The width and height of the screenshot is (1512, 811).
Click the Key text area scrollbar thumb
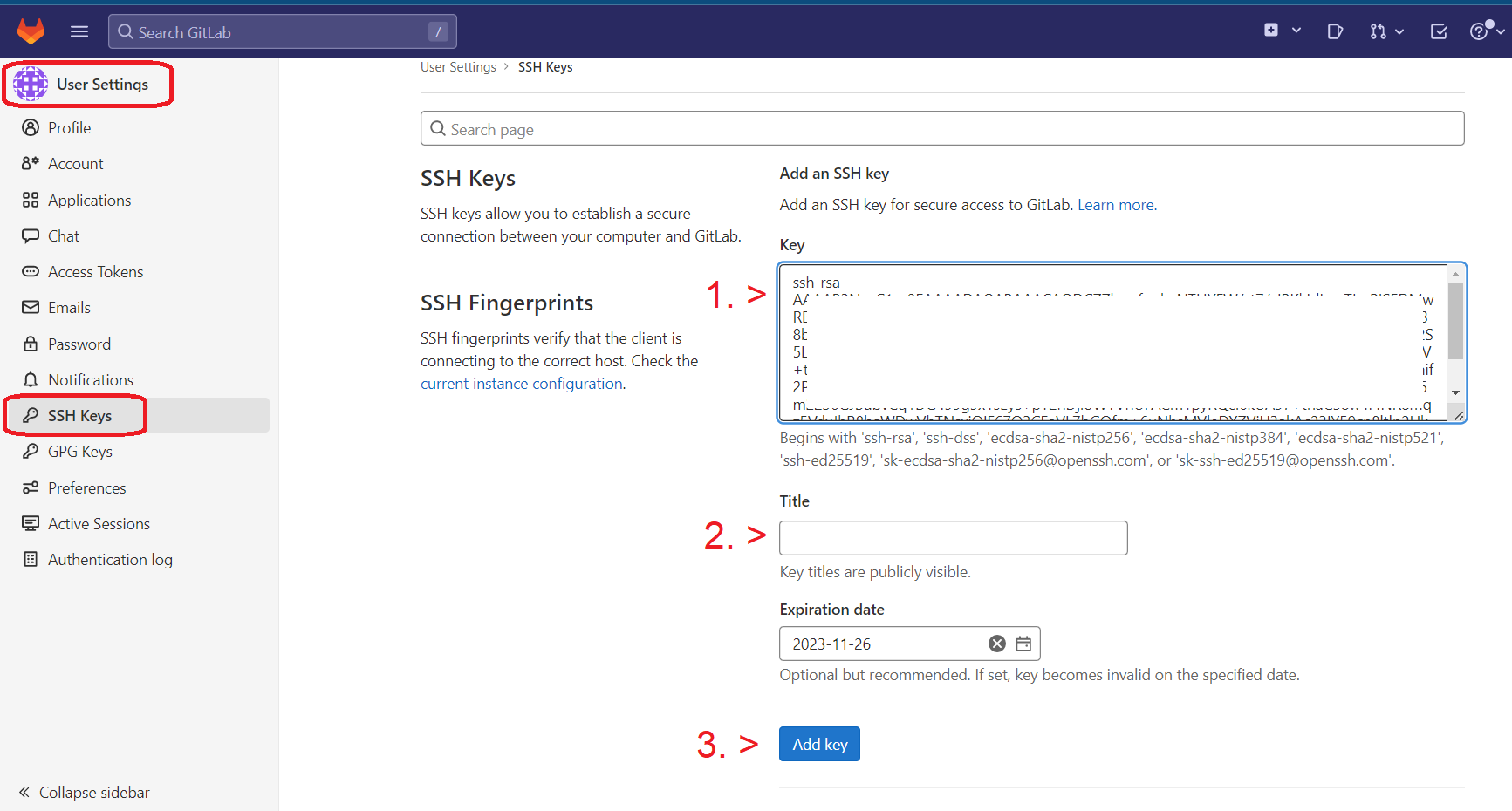click(1455, 320)
